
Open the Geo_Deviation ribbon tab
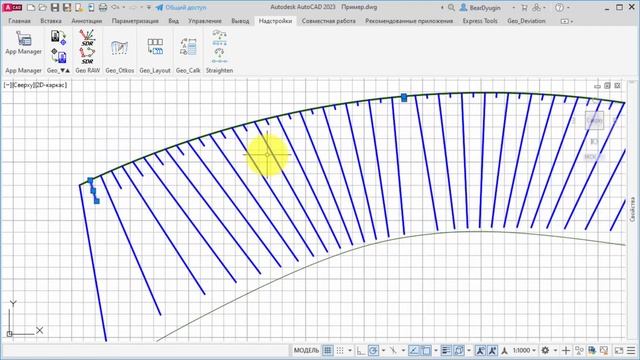pyautogui.click(x=526, y=21)
